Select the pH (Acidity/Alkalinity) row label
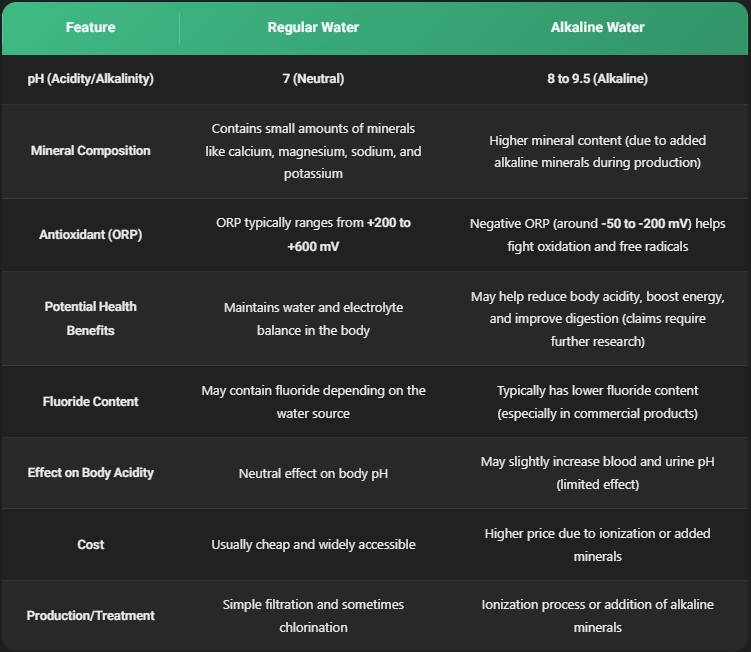Viewport: 751px width, 652px height. click(x=91, y=79)
